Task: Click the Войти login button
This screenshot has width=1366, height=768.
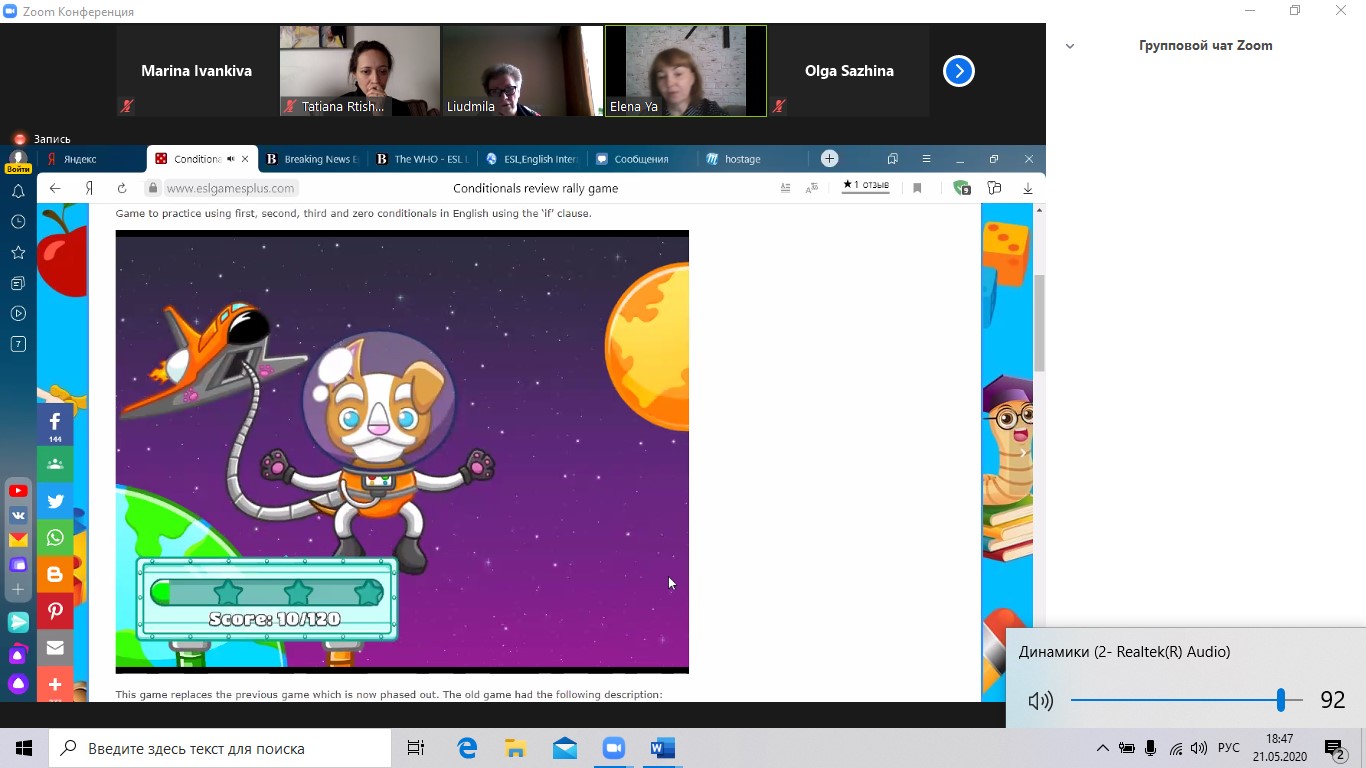Action: (18, 169)
